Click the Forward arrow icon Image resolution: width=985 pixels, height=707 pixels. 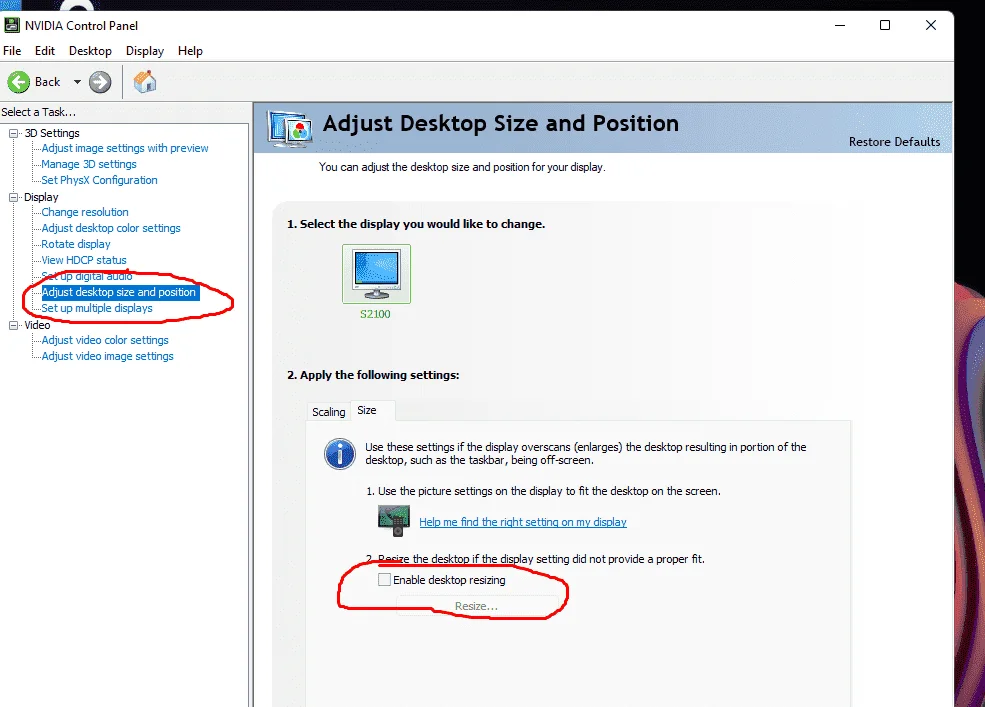coord(100,82)
